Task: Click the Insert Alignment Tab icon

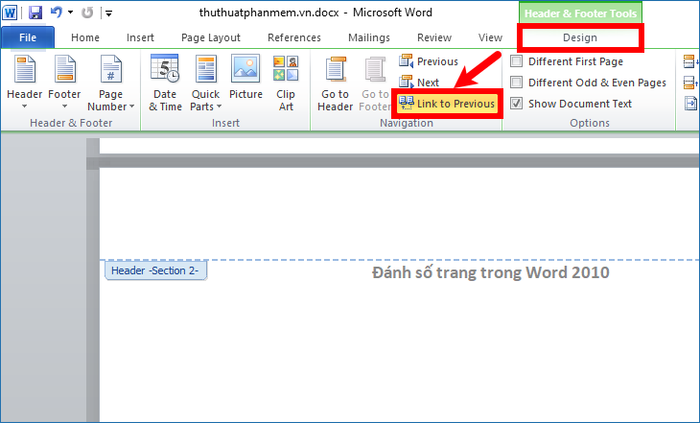Action: click(691, 104)
